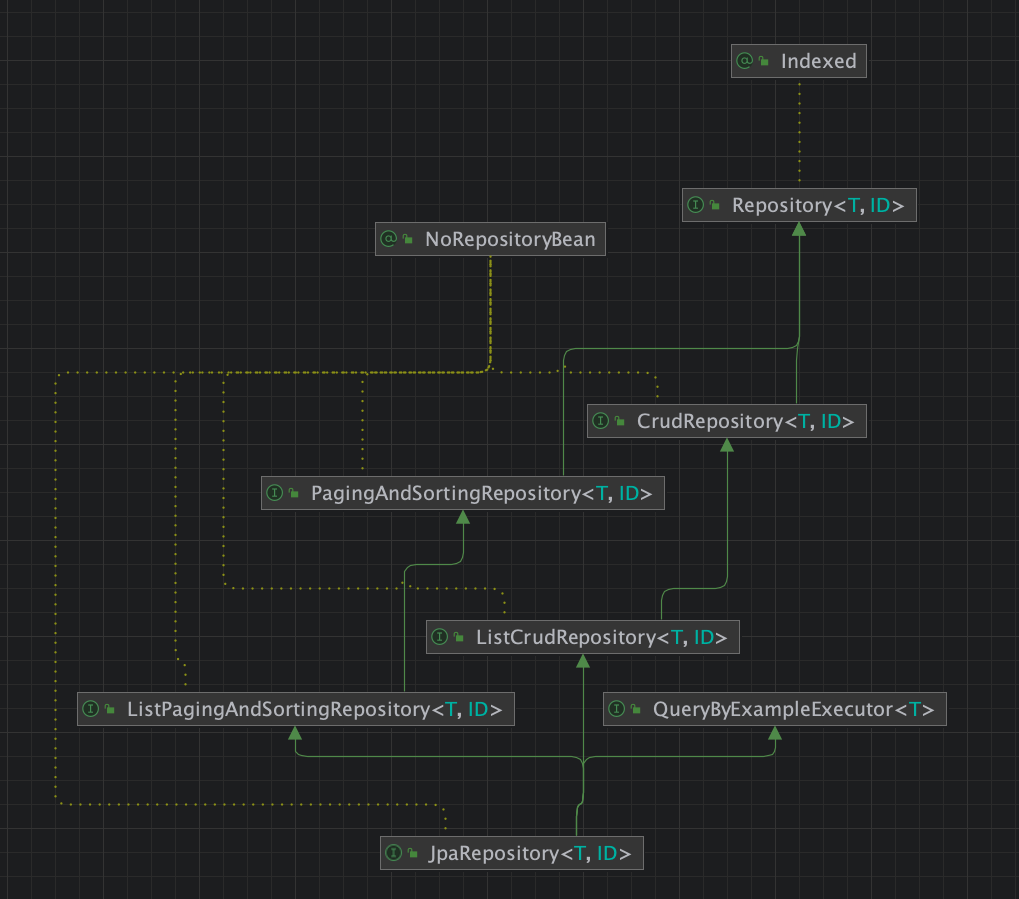Select the ListPagingAndSortingRepository<T, ID> node label
Screen dimensions: 1019x899
315,709
